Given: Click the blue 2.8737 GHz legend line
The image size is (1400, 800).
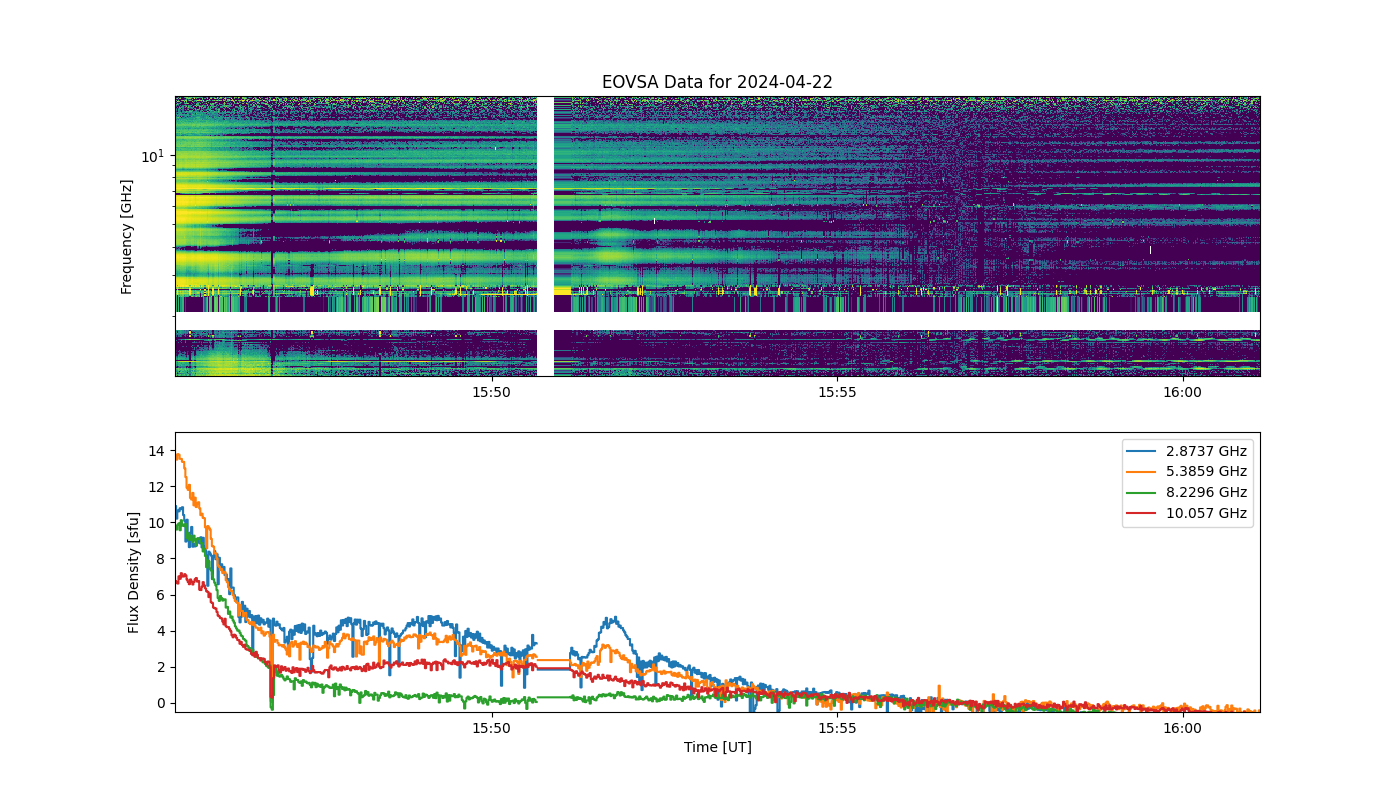Looking at the screenshot, I should (1145, 451).
